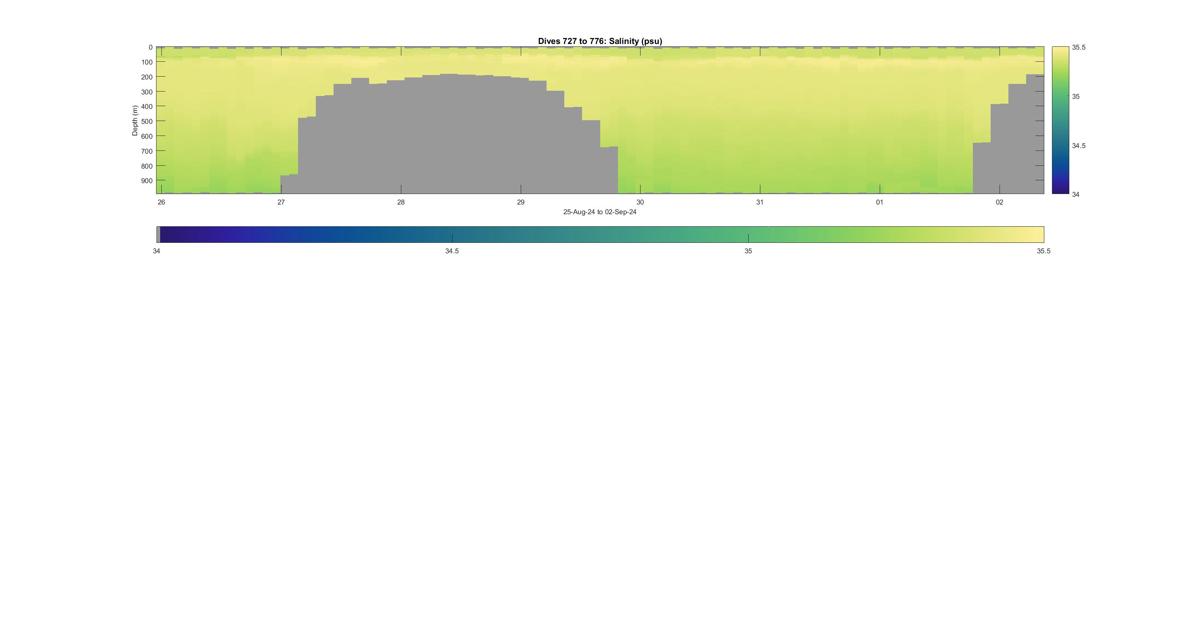The width and height of the screenshot is (1200, 622).
Task: Click the '34.5' label on the vertical colorbar
Action: (1079, 146)
